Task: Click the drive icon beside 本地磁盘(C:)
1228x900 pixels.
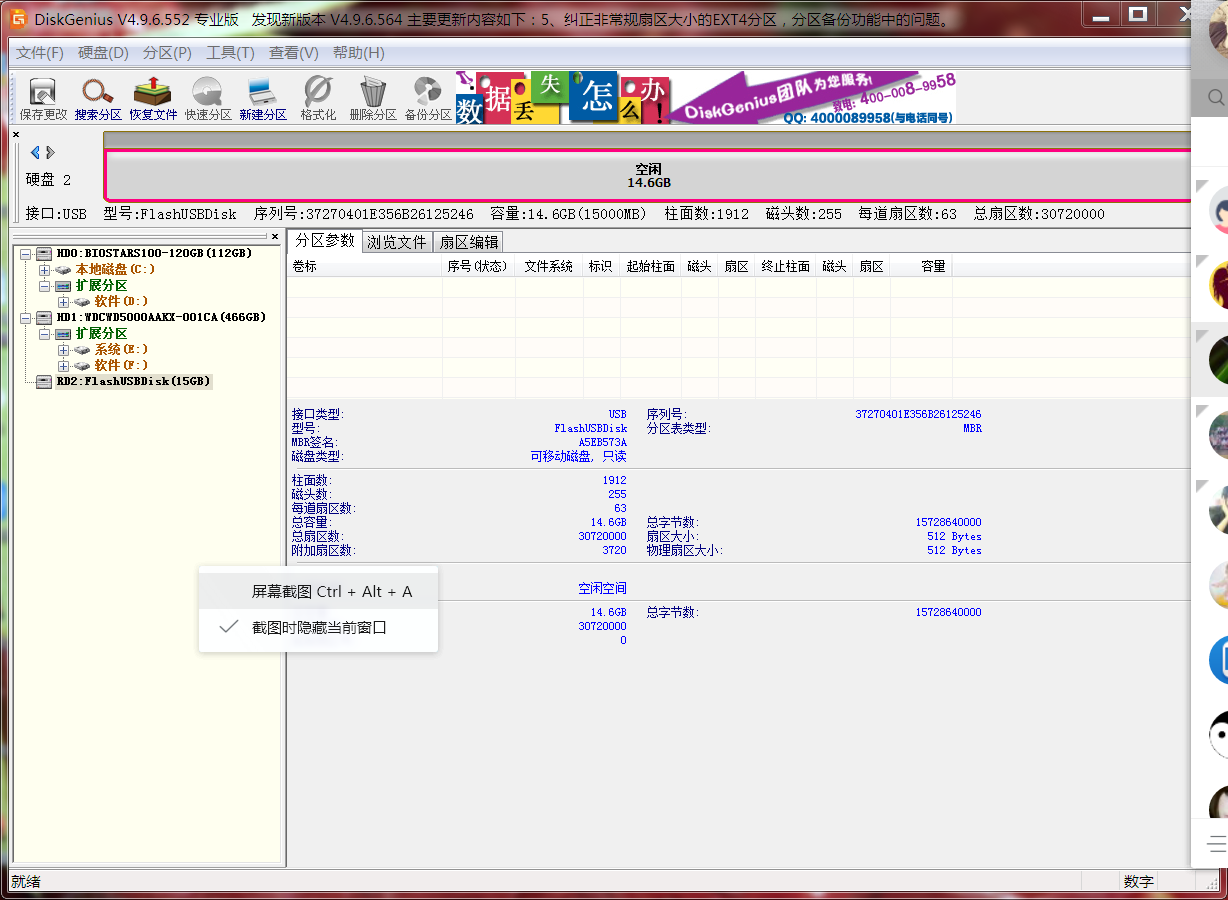Action: (x=64, y=269)
